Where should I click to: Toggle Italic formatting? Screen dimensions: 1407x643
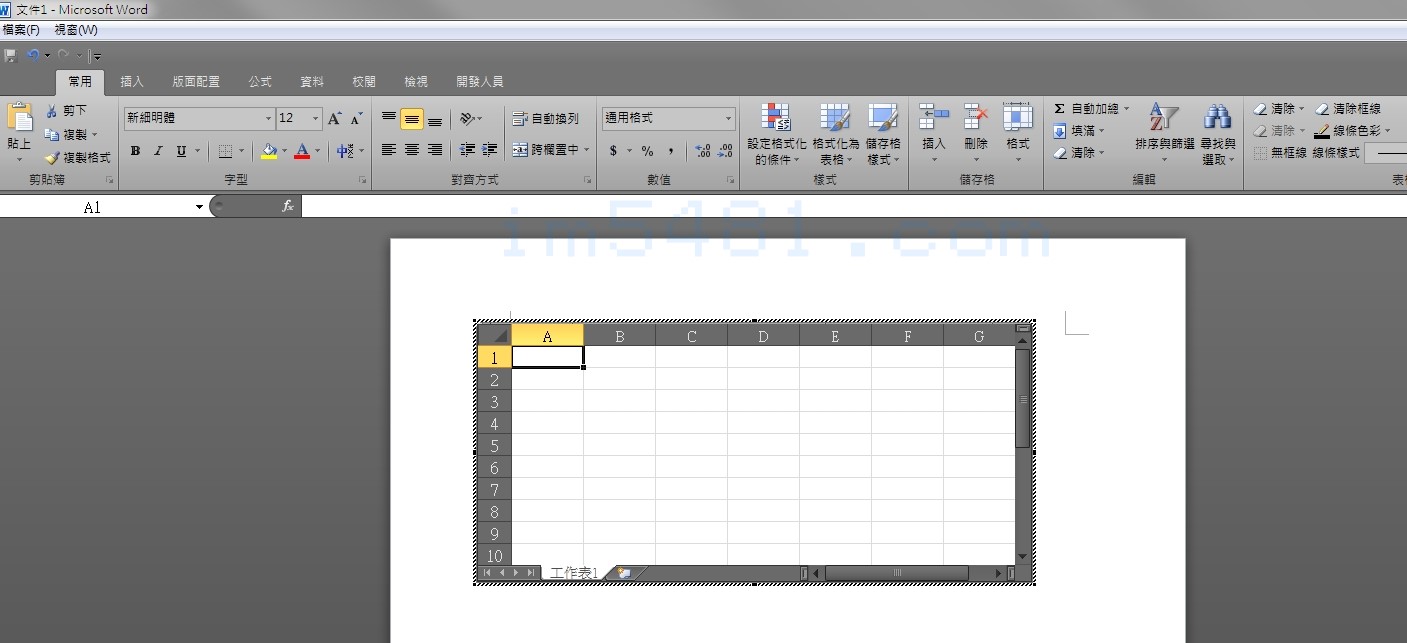point(158,151)
